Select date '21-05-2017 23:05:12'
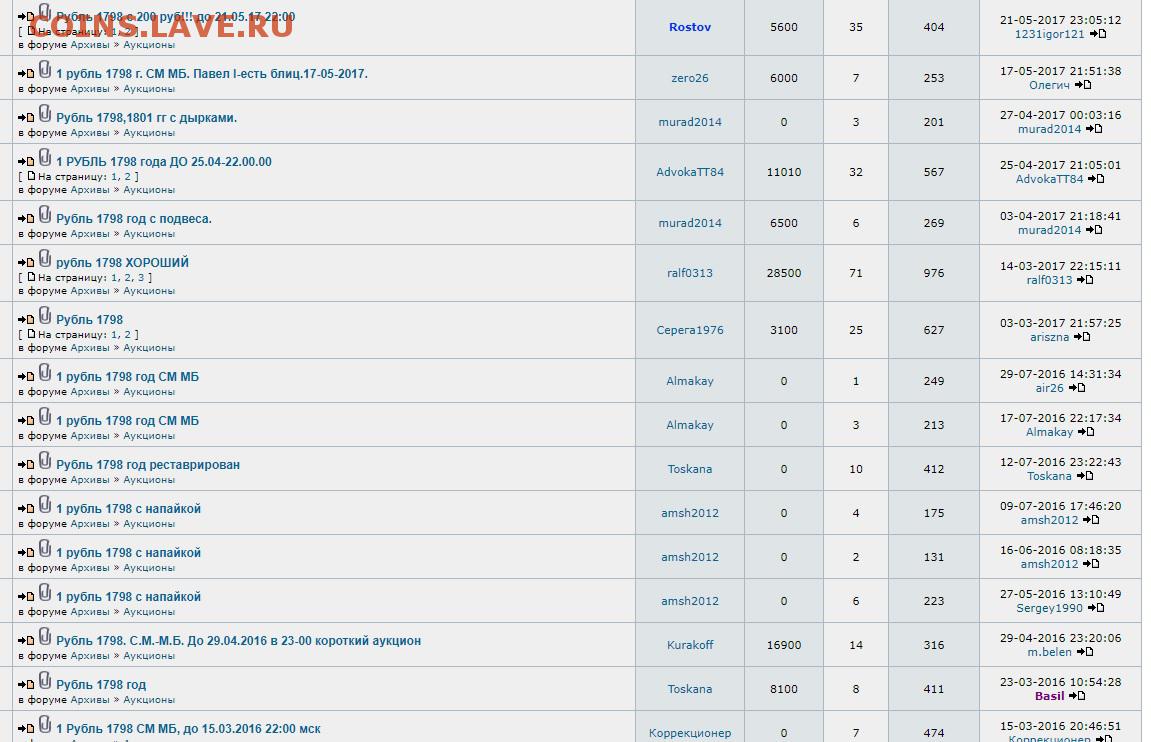The width and height of the screenshot is (1151, 742). pos(1060,21)
